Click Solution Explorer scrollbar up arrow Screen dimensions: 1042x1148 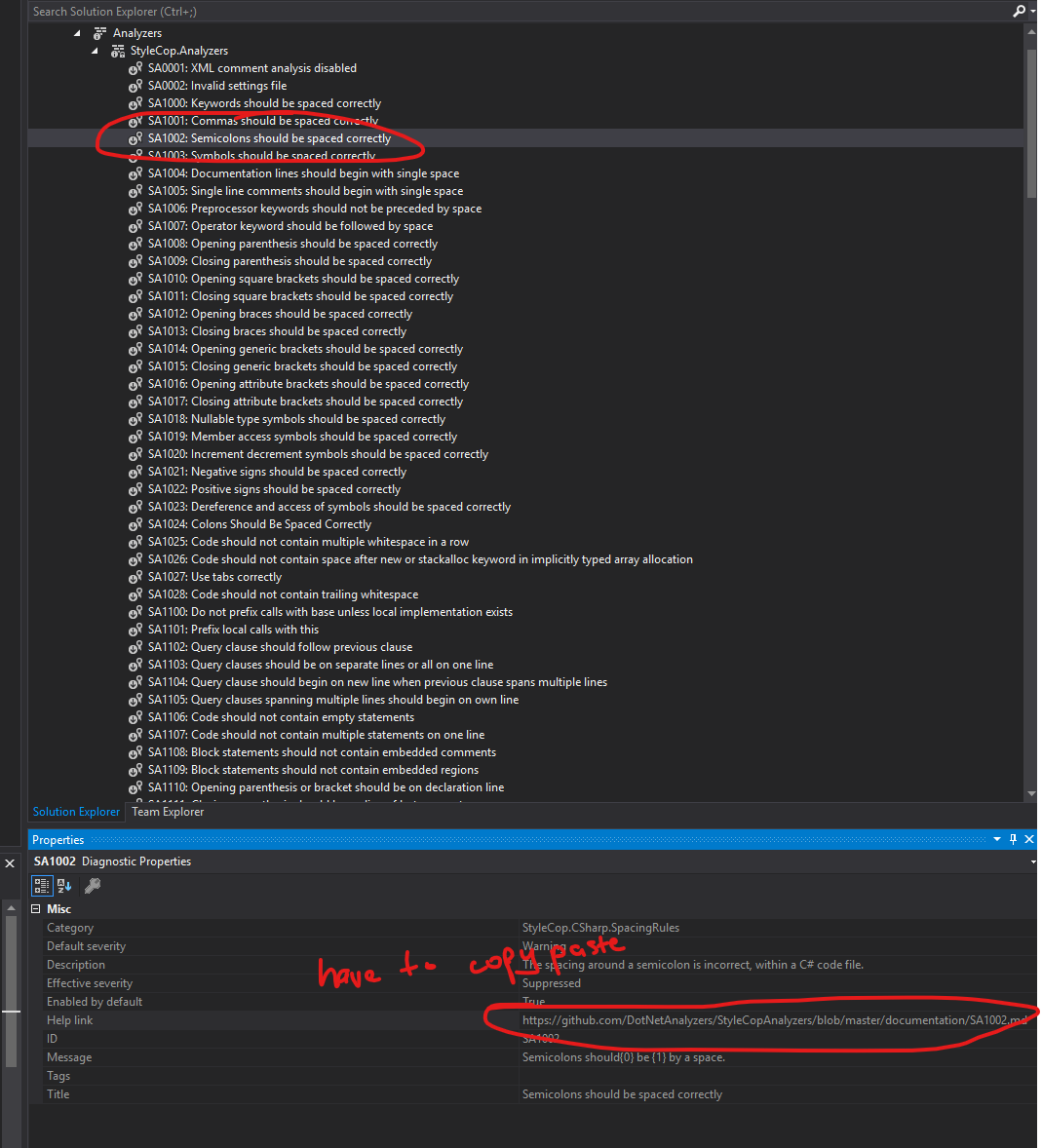click(x=1031, y=31)
